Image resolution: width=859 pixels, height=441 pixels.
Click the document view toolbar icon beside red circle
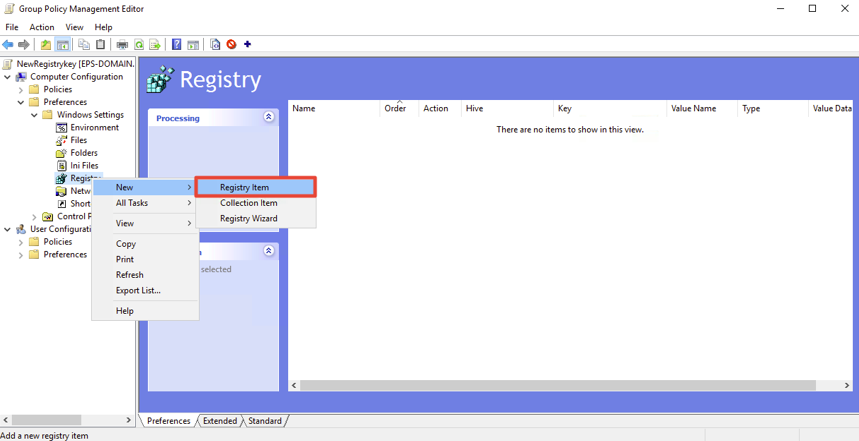coord(215,44)
